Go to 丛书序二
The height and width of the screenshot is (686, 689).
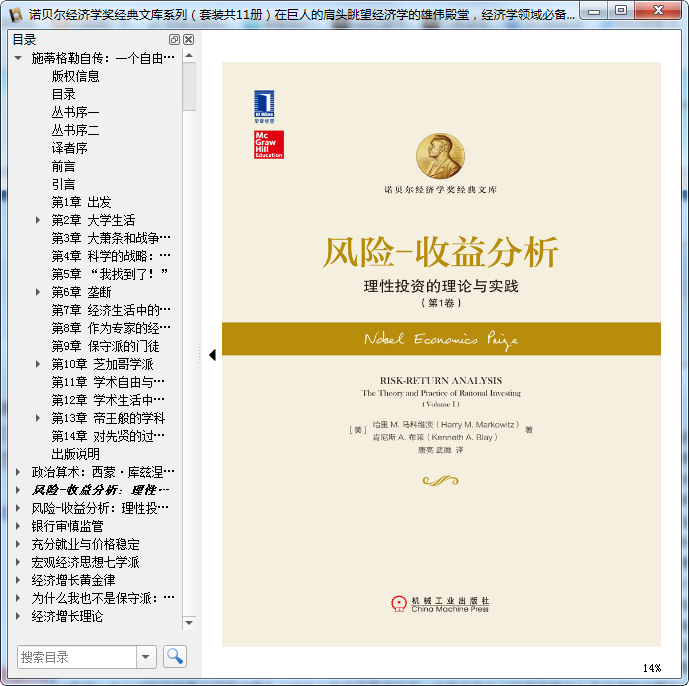tap(76, 130)
